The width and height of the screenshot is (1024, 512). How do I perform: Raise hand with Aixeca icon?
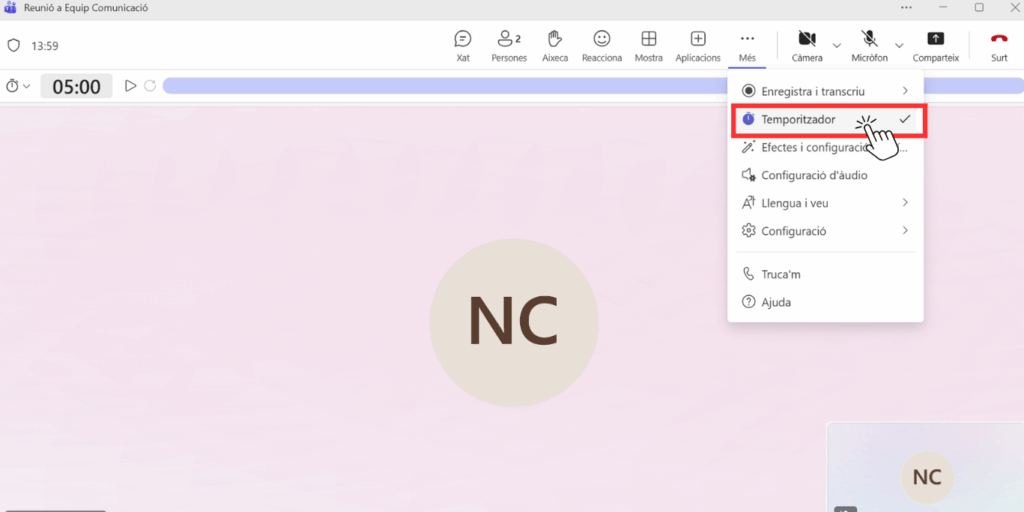coord(555,45)
